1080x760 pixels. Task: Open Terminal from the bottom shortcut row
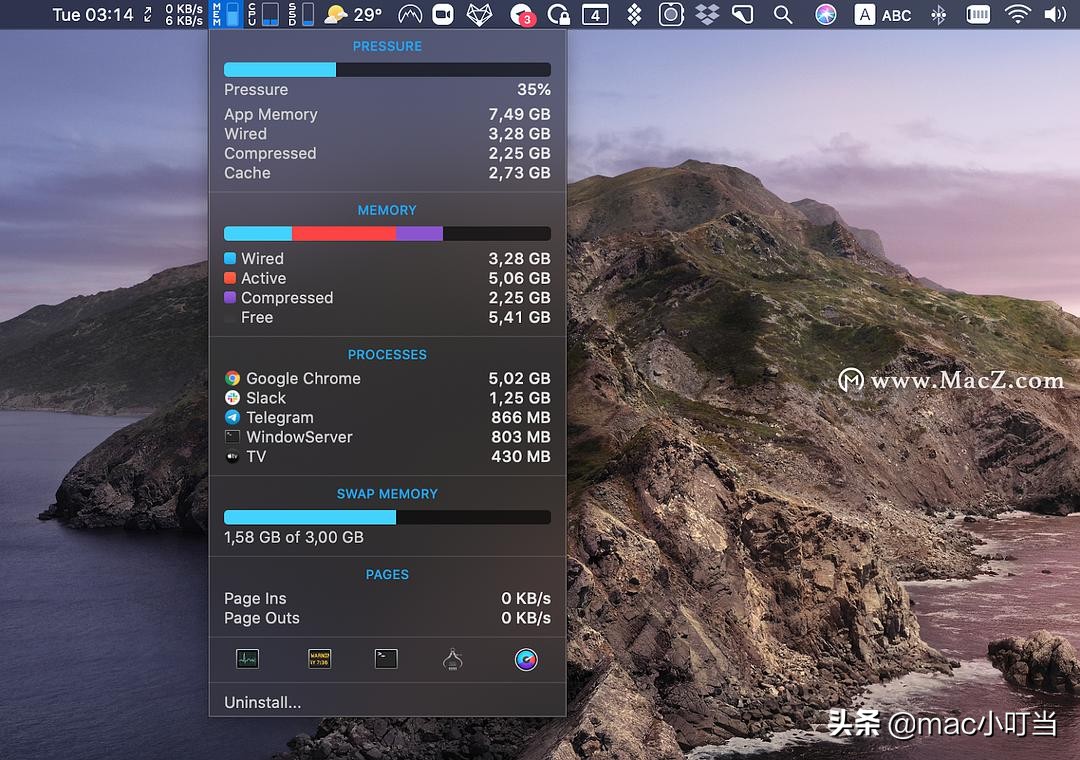click(x=386, y=658)
